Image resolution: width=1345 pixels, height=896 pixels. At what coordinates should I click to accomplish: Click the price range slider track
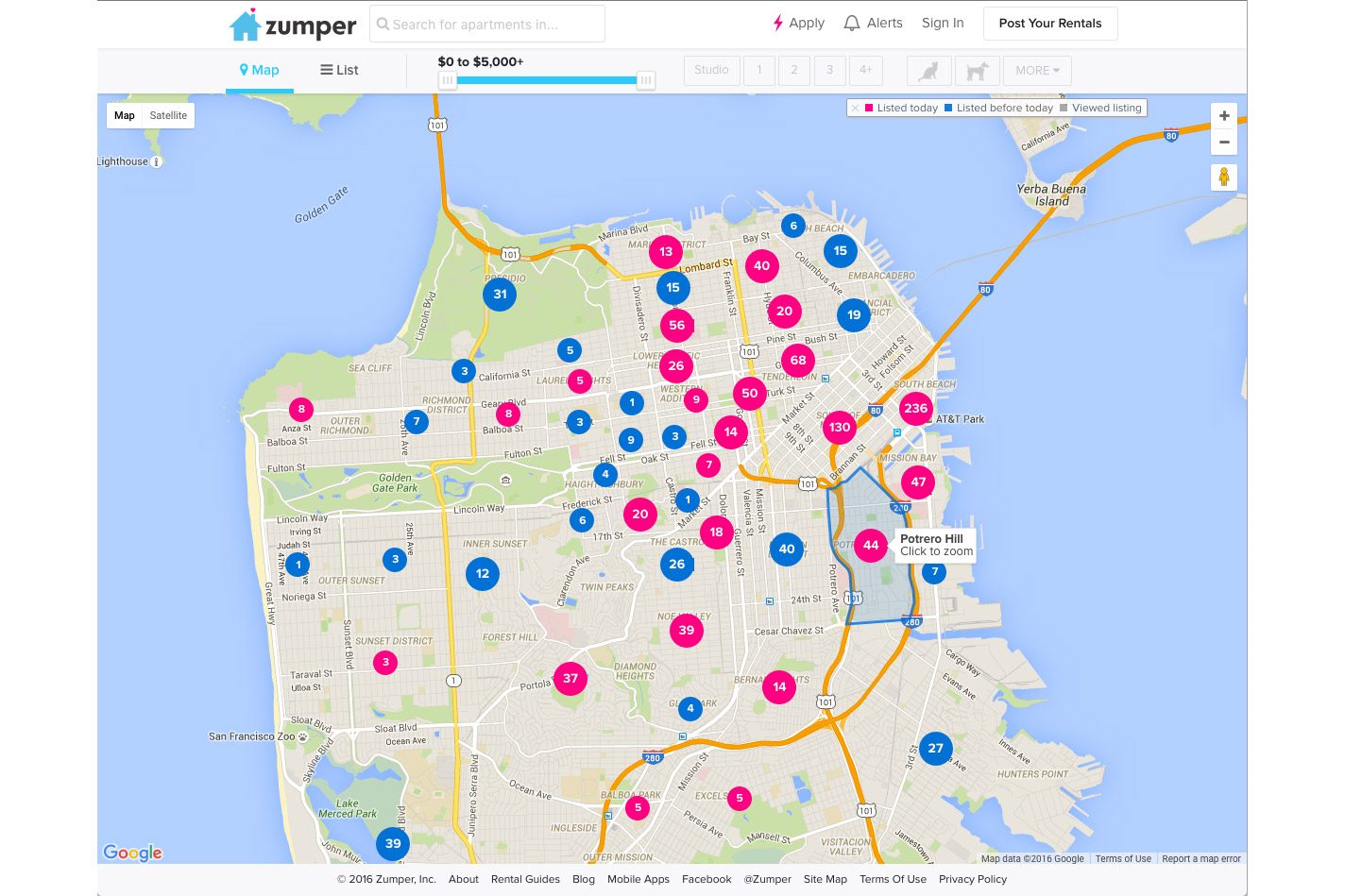(547, 80)
